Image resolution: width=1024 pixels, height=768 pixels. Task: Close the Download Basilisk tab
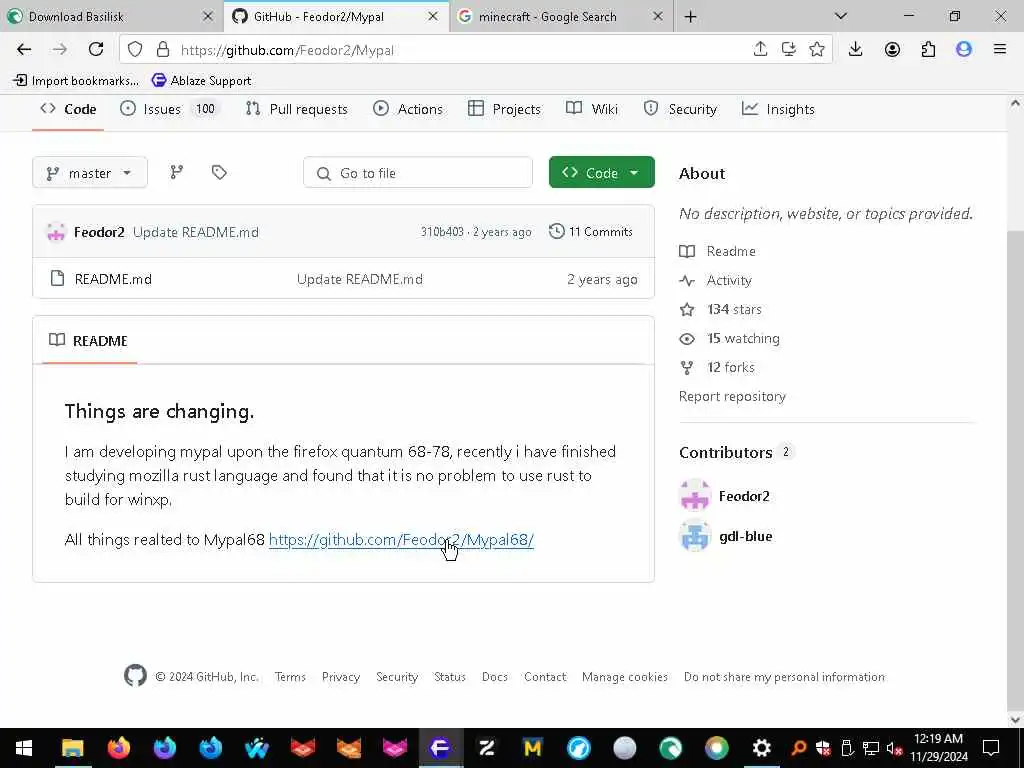coord(208,16)
